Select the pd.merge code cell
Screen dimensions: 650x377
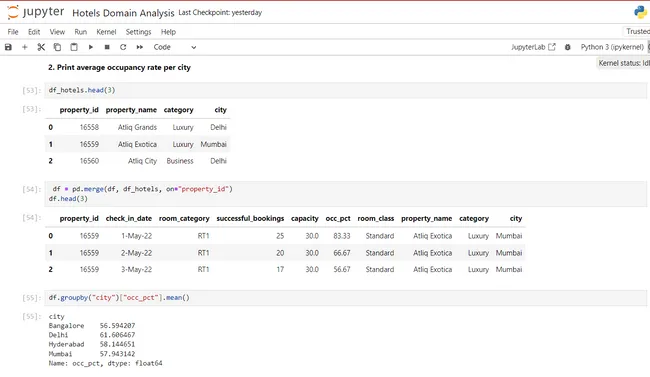(x=345, y=194)
